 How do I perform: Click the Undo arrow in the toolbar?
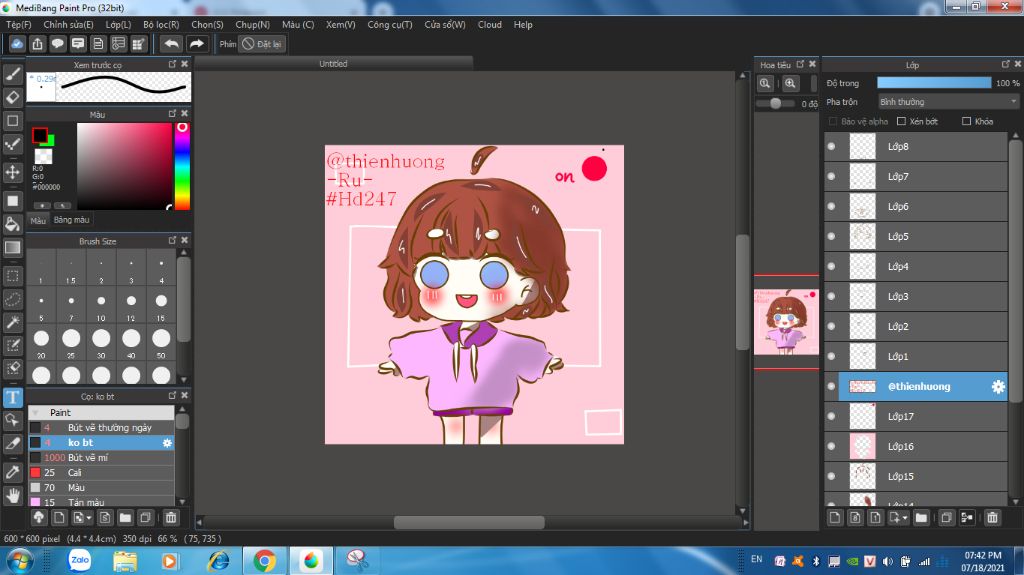171,44
